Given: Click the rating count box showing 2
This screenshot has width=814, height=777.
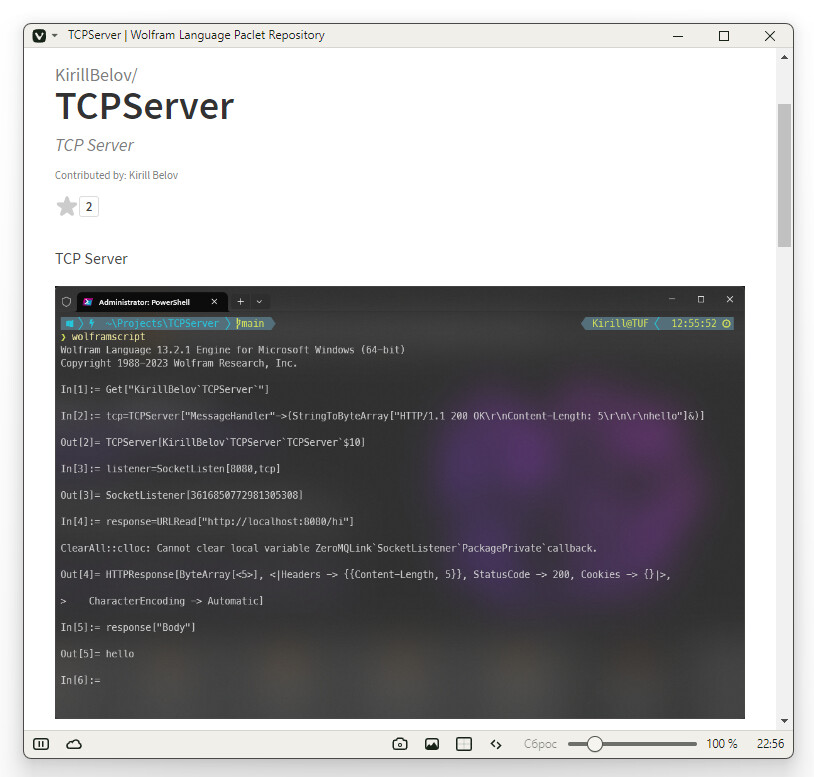Looking at the screenshot, I should coord(89,207).
